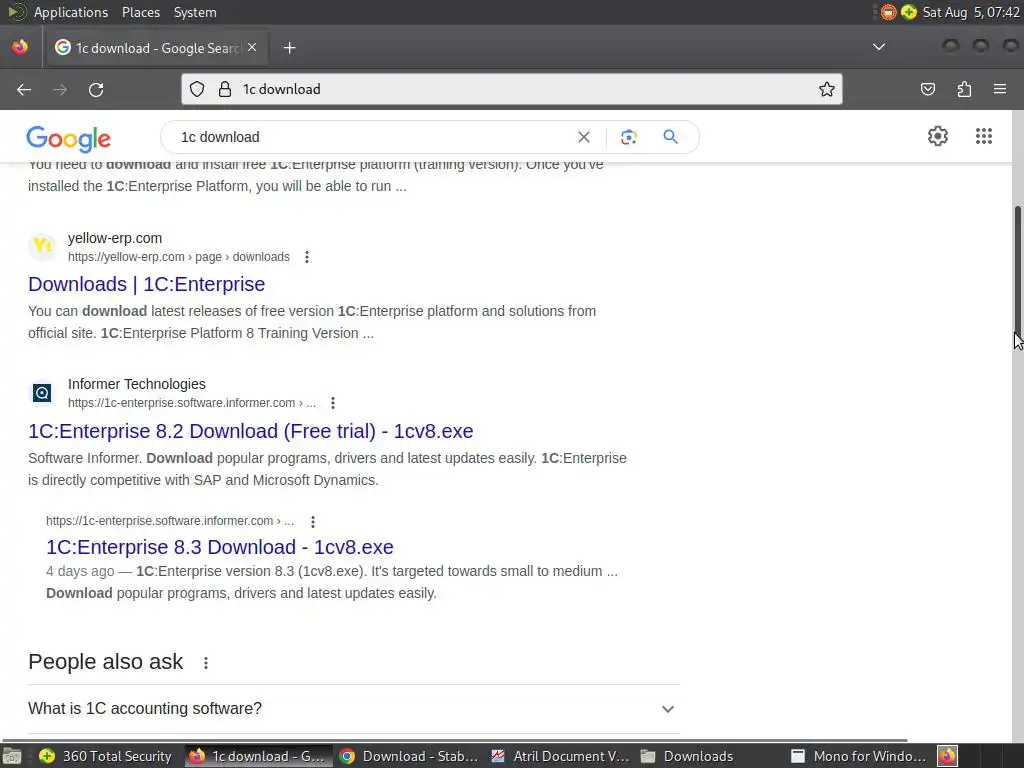1024x768 pixels.
Task: Click the clock showing Sat Aug 5
Action: (x=970, y=12)
